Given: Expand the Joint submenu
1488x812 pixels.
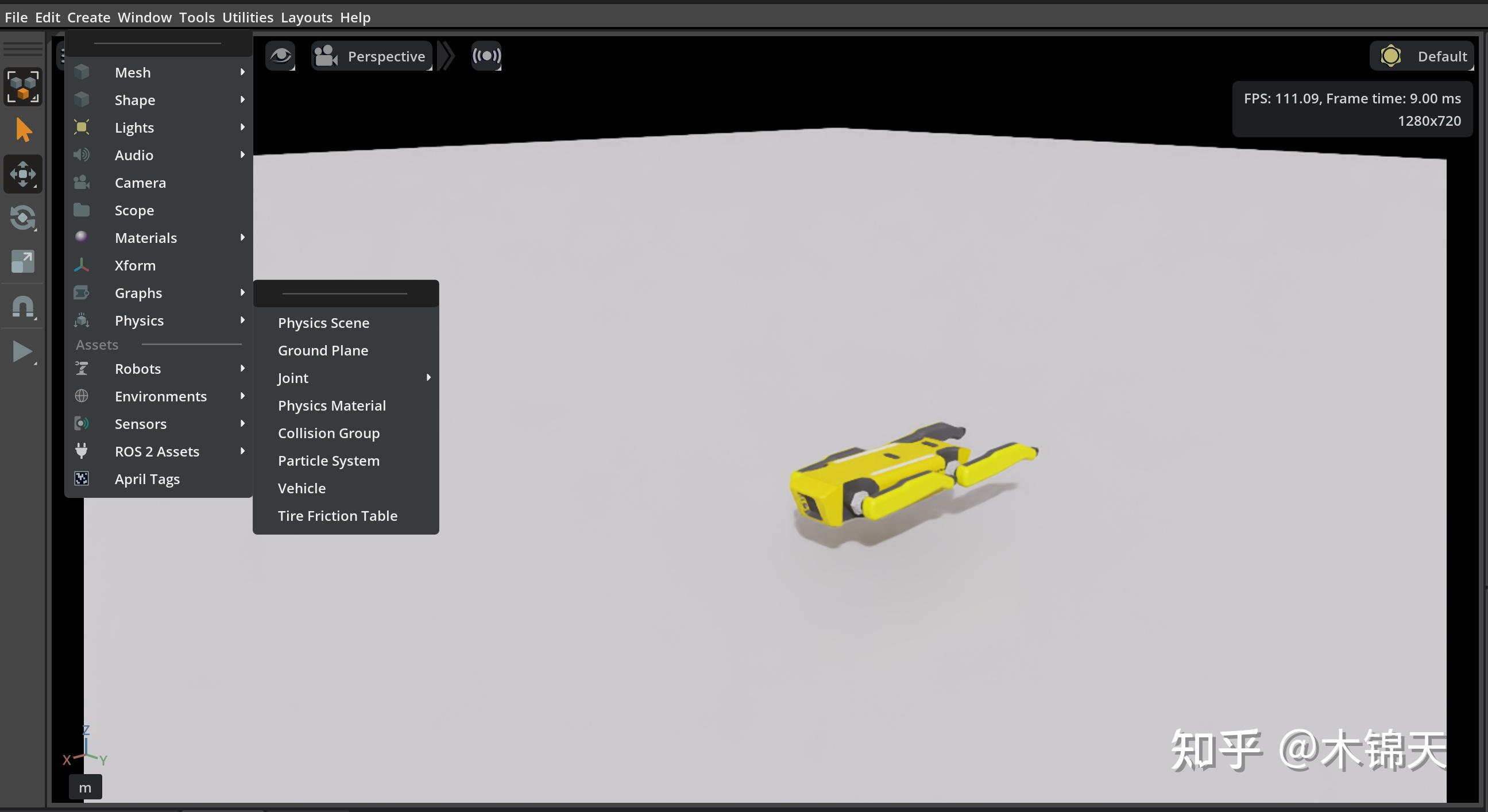Looking at the screenshot, I should 292,378.
